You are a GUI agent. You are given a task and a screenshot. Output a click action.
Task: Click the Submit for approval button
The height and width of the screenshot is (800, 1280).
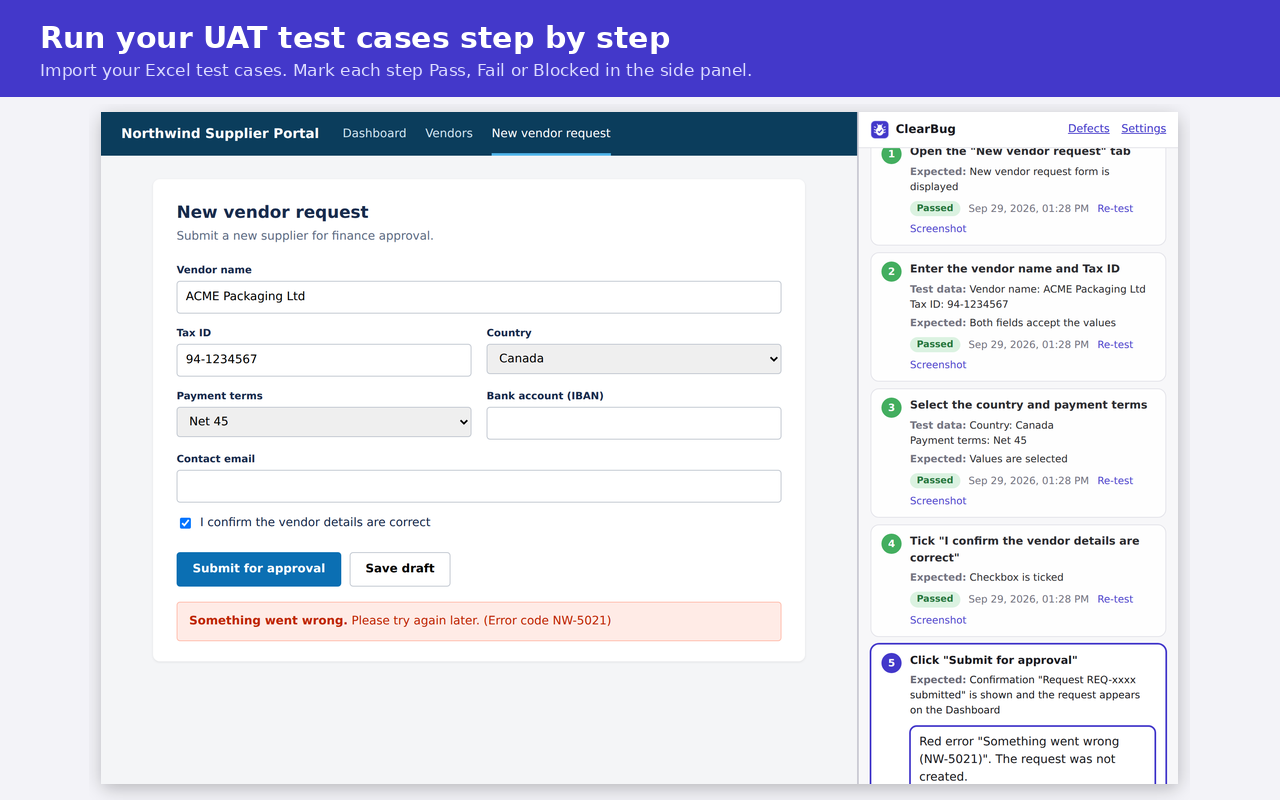click(259, 569)
